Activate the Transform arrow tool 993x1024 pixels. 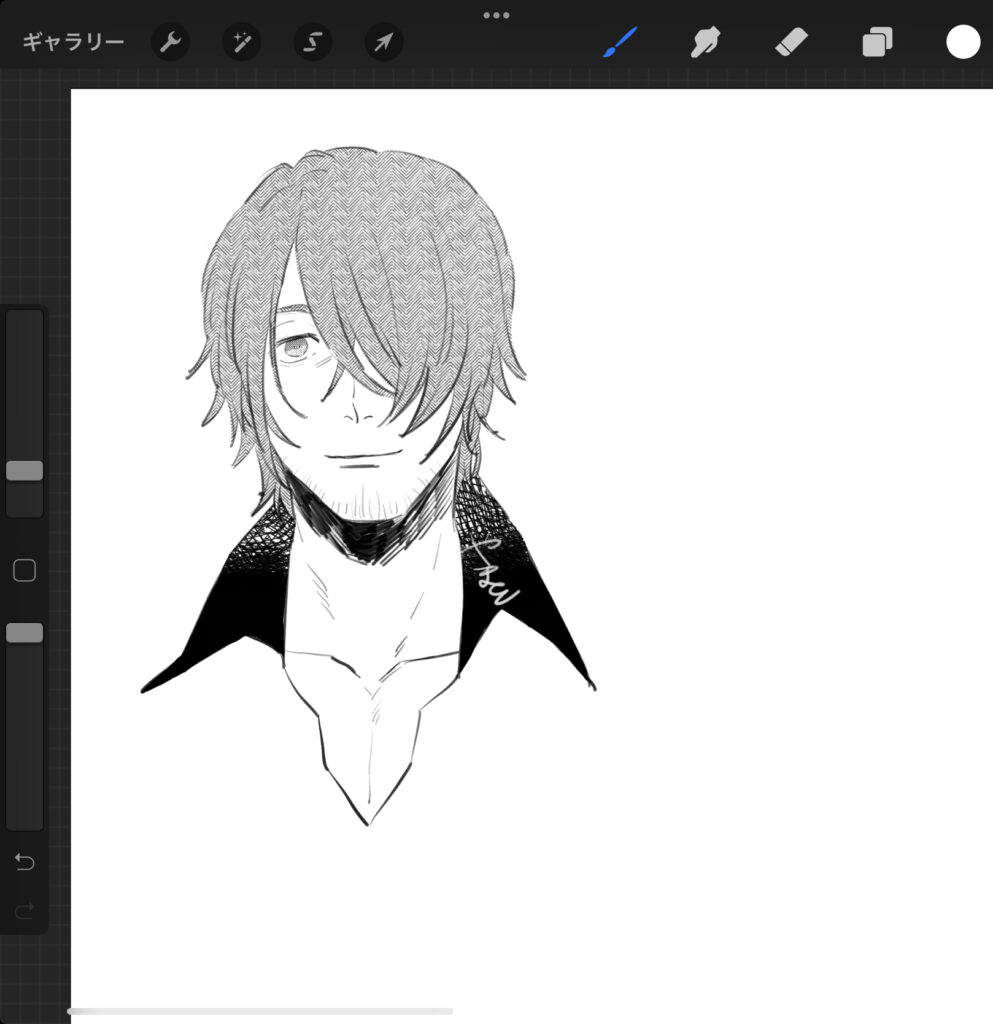384,43
